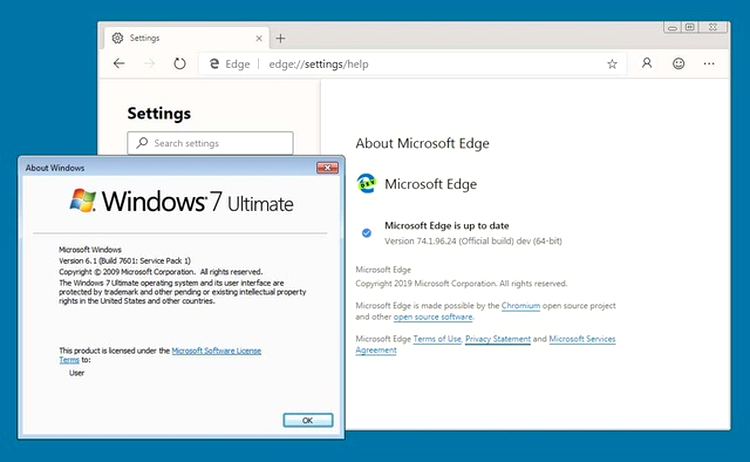Close the Settings tab
This screenshot has height=462, width=750.
click(x=259, y=38)
